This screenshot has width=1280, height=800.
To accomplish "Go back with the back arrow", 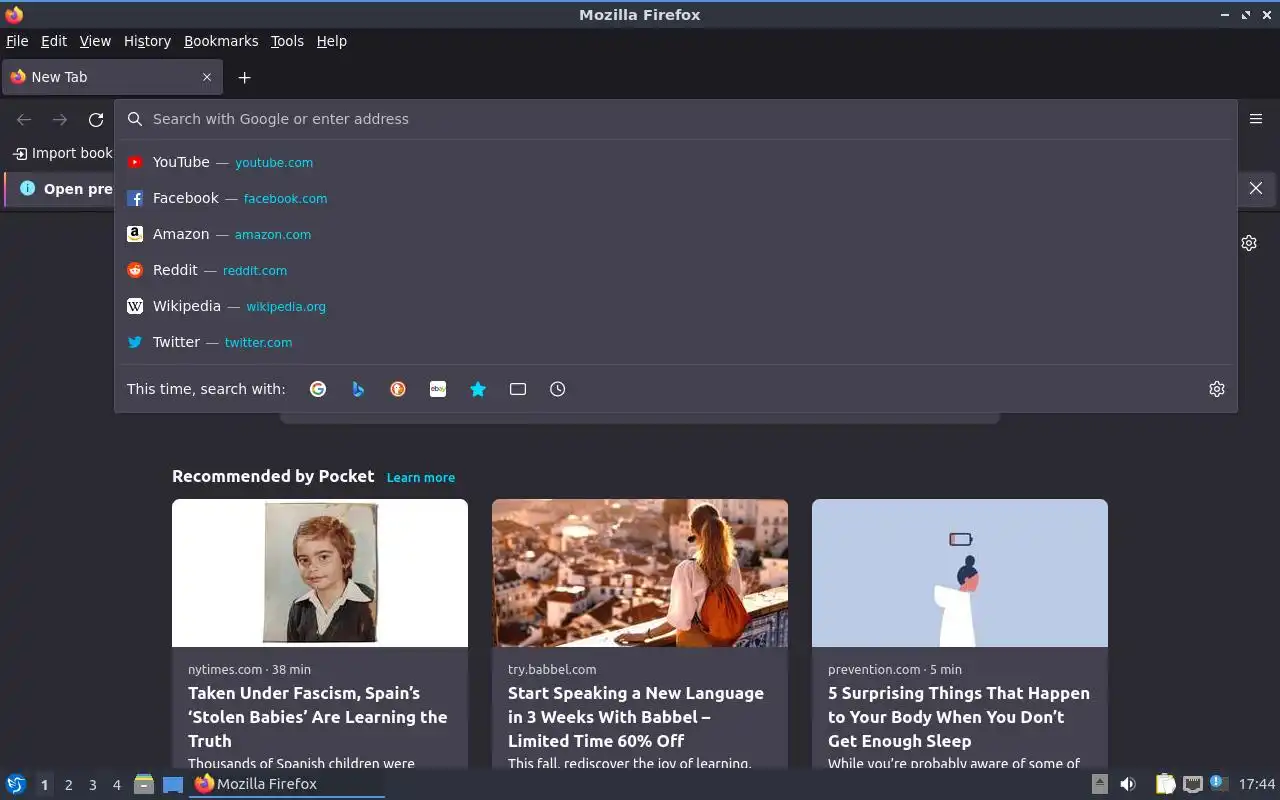I will point(24,120).
